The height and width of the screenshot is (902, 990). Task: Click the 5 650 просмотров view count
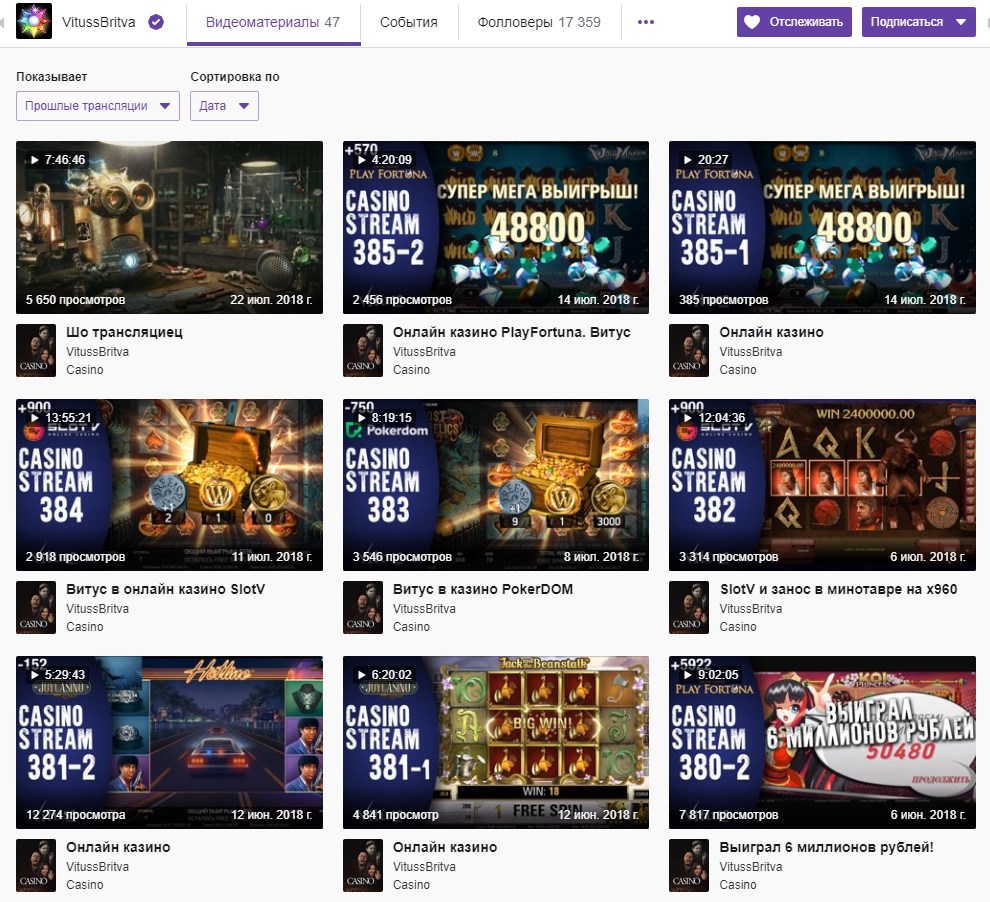tap(75, 300)
